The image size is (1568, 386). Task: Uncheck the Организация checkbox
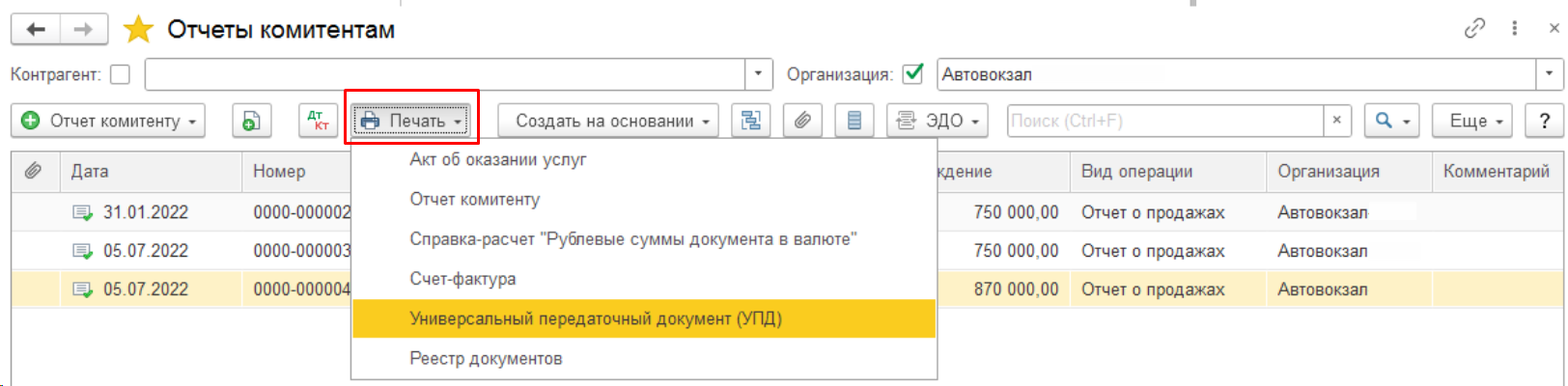click(912, 74)
